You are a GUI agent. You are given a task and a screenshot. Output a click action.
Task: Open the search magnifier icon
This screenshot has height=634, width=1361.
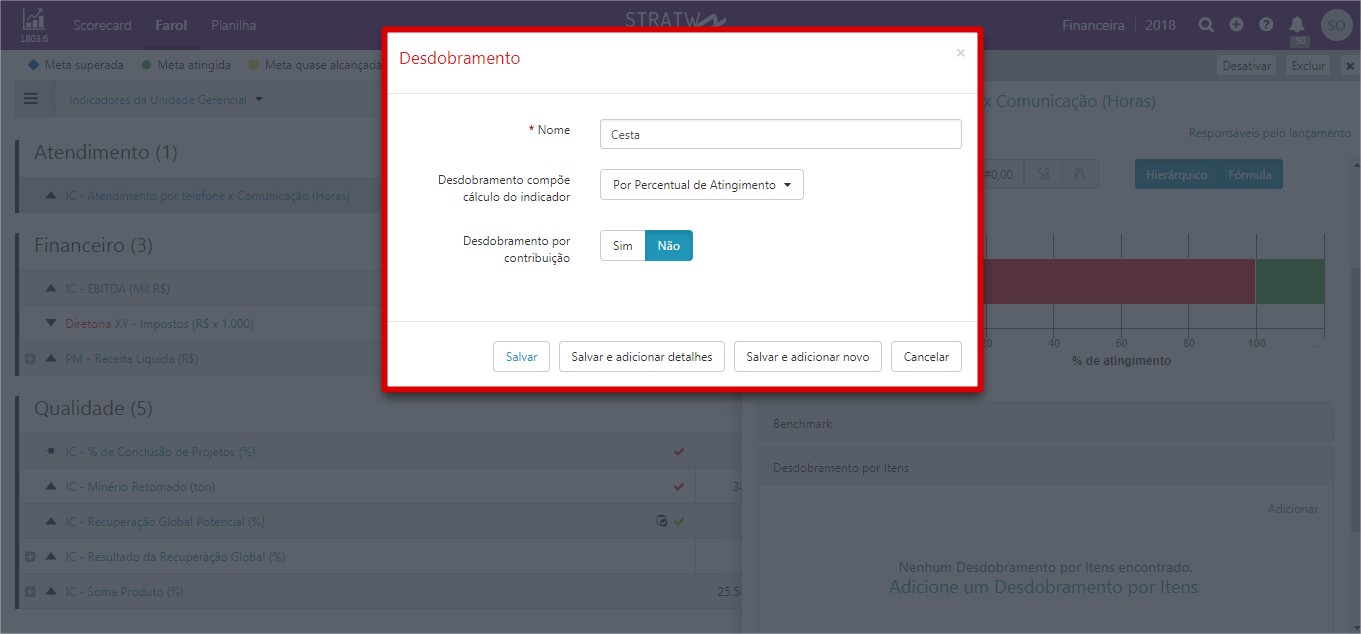coord(1207,25)
